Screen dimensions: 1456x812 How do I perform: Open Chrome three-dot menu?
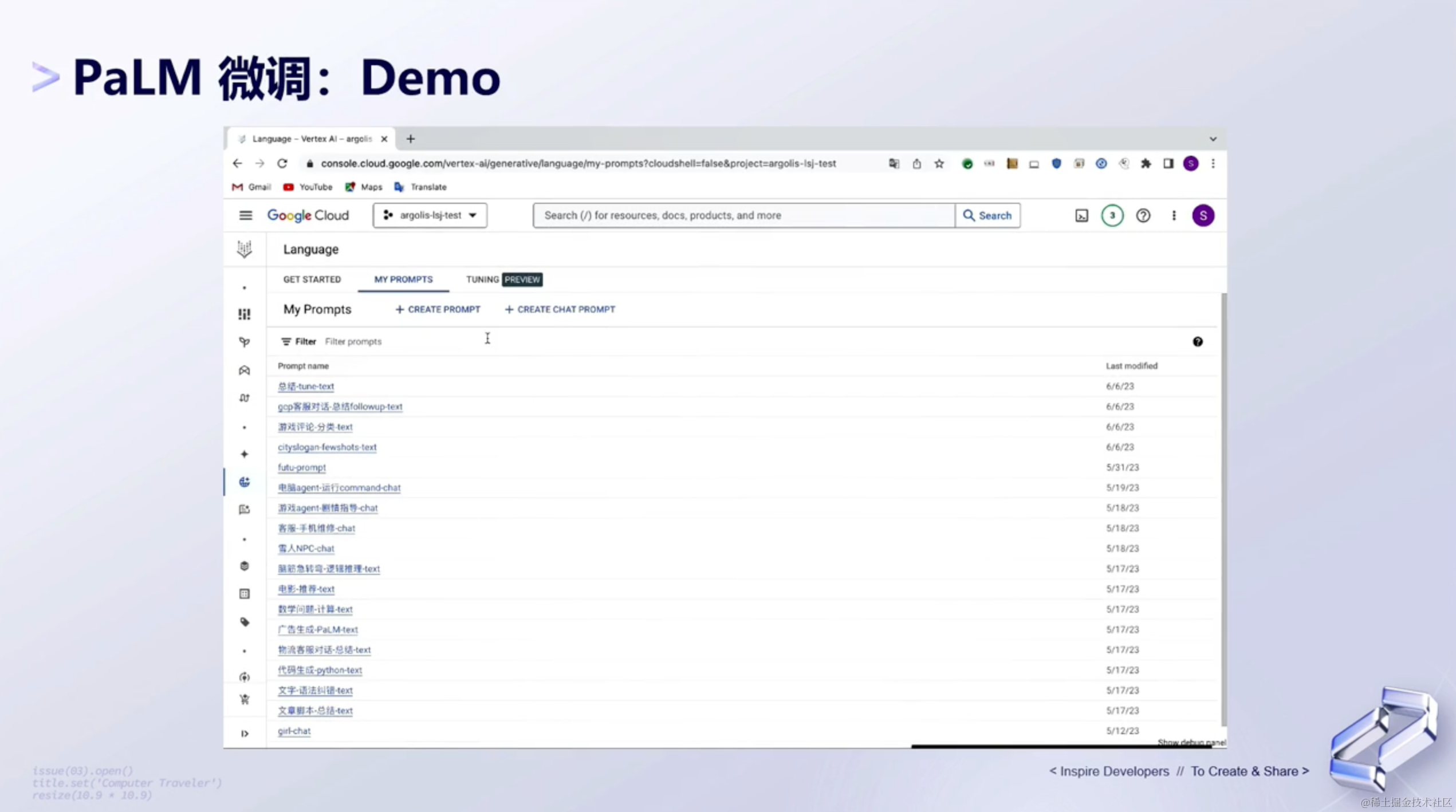pos(1213,164)
